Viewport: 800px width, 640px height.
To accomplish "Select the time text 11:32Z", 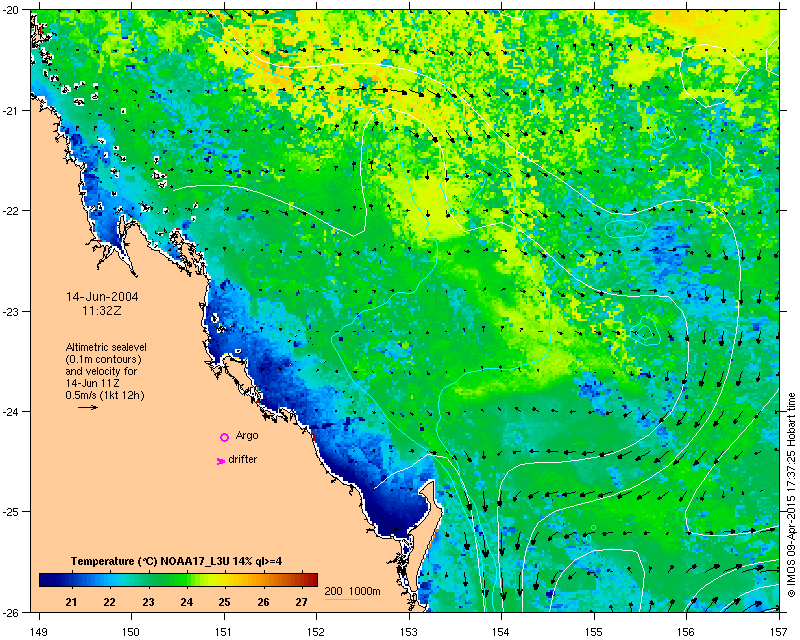I will coord(102,311).
